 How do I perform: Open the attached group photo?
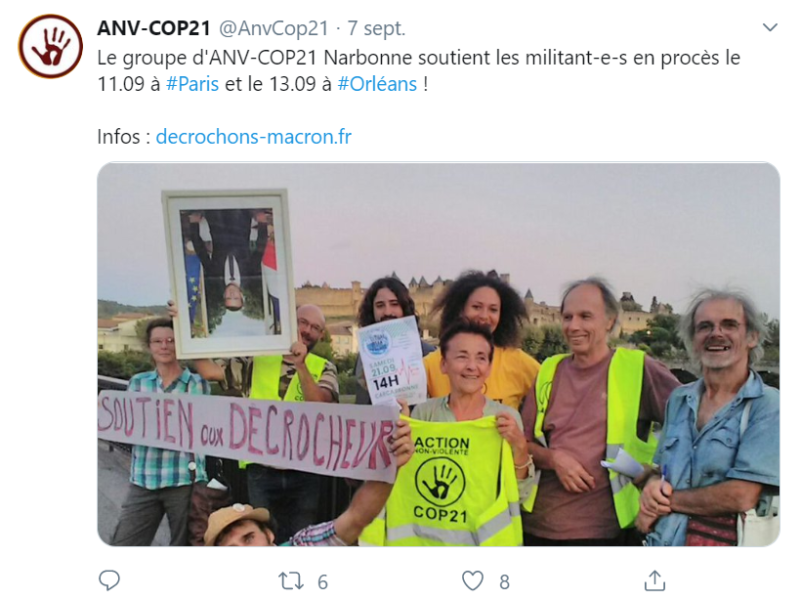coord(438,354)
